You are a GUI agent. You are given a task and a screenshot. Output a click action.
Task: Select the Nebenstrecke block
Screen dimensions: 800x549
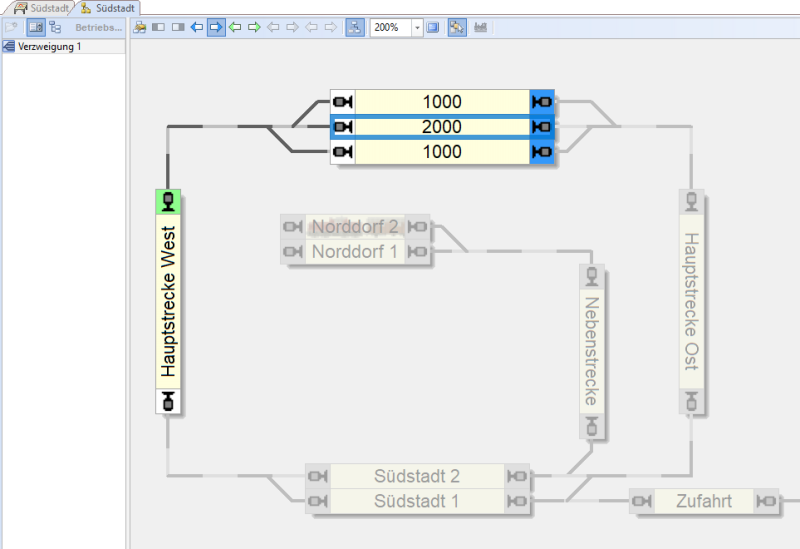(x=592, y=351)
